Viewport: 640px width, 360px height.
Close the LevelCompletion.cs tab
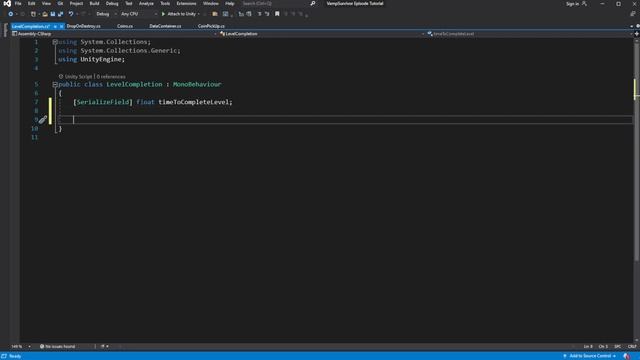(62, 26)
